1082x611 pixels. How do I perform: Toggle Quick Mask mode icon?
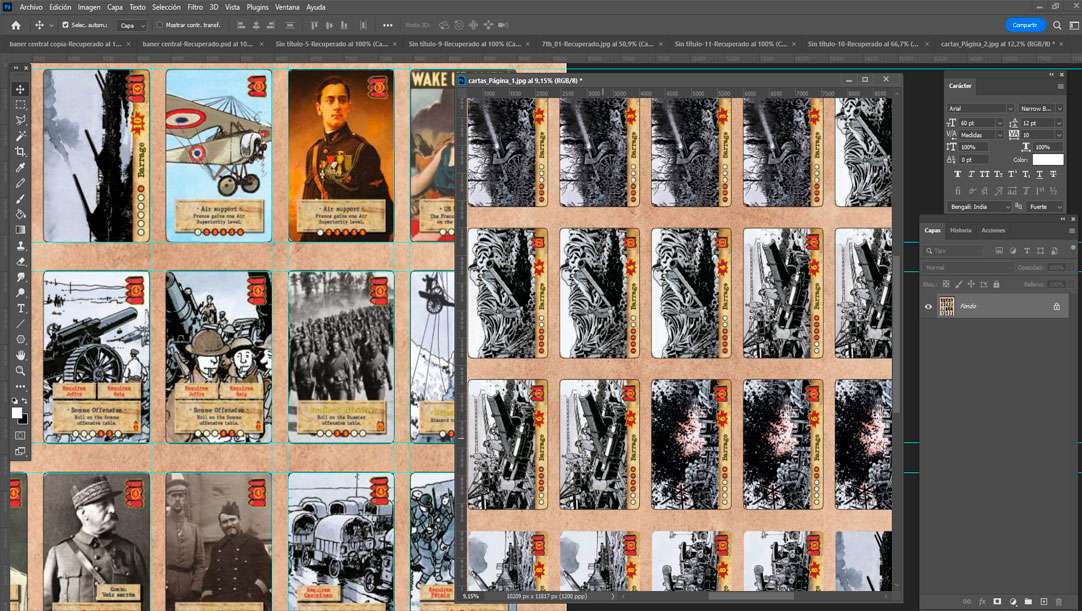20,436
